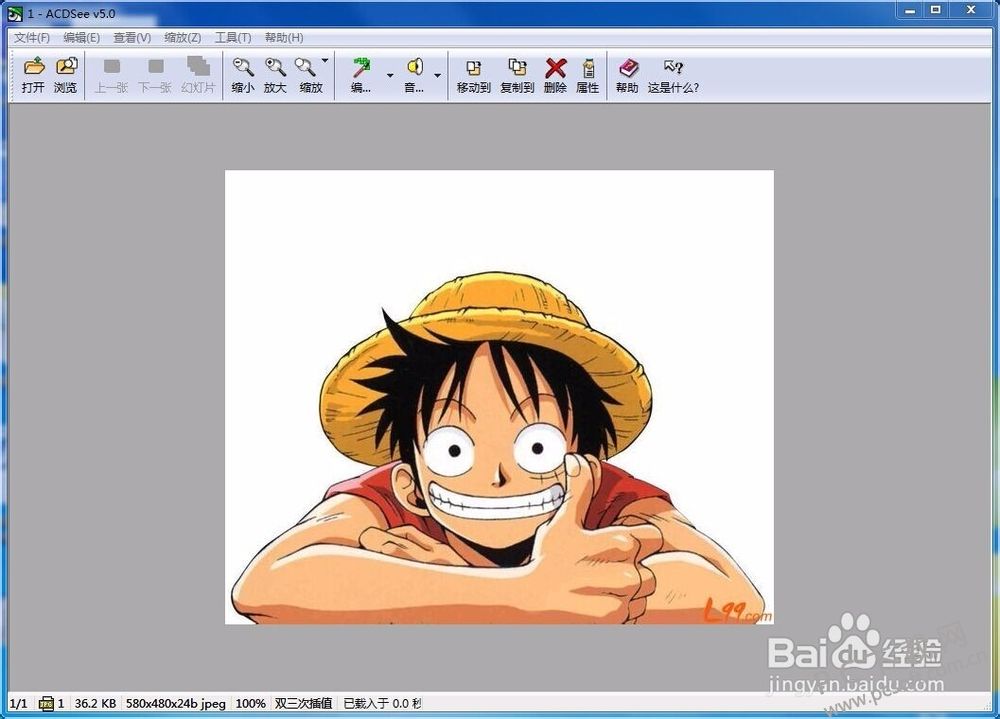Open the 查看(V) menu

pyautogui.click(x=132, y=38)
